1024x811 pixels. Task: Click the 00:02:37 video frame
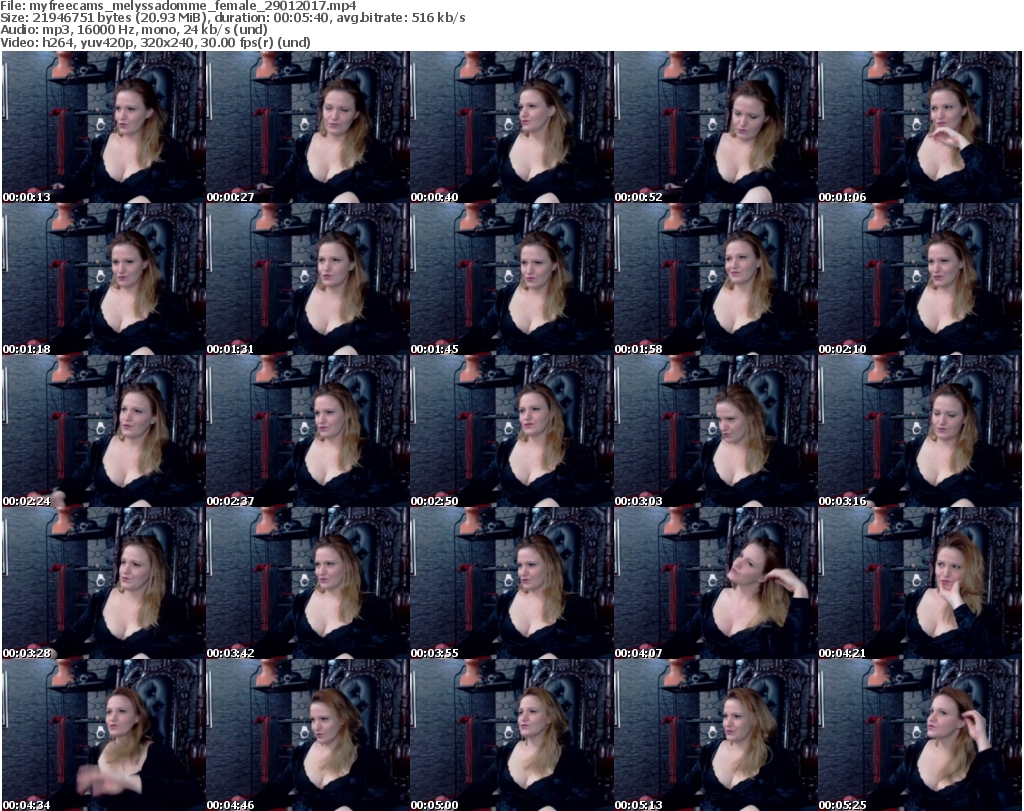(x=308, y=432)
